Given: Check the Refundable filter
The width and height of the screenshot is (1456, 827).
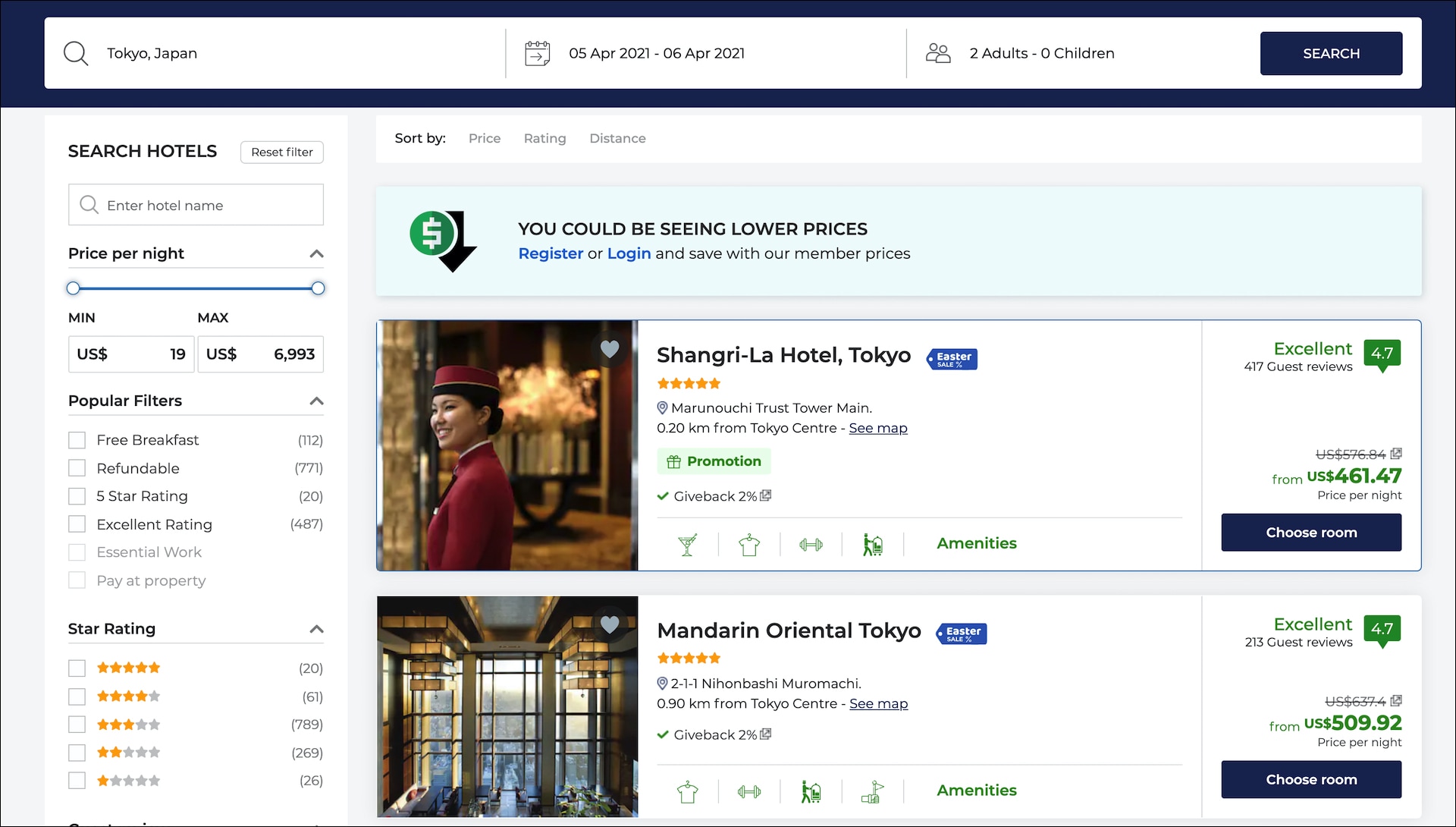Looking at the screenshot, I should tap(77, 468).
